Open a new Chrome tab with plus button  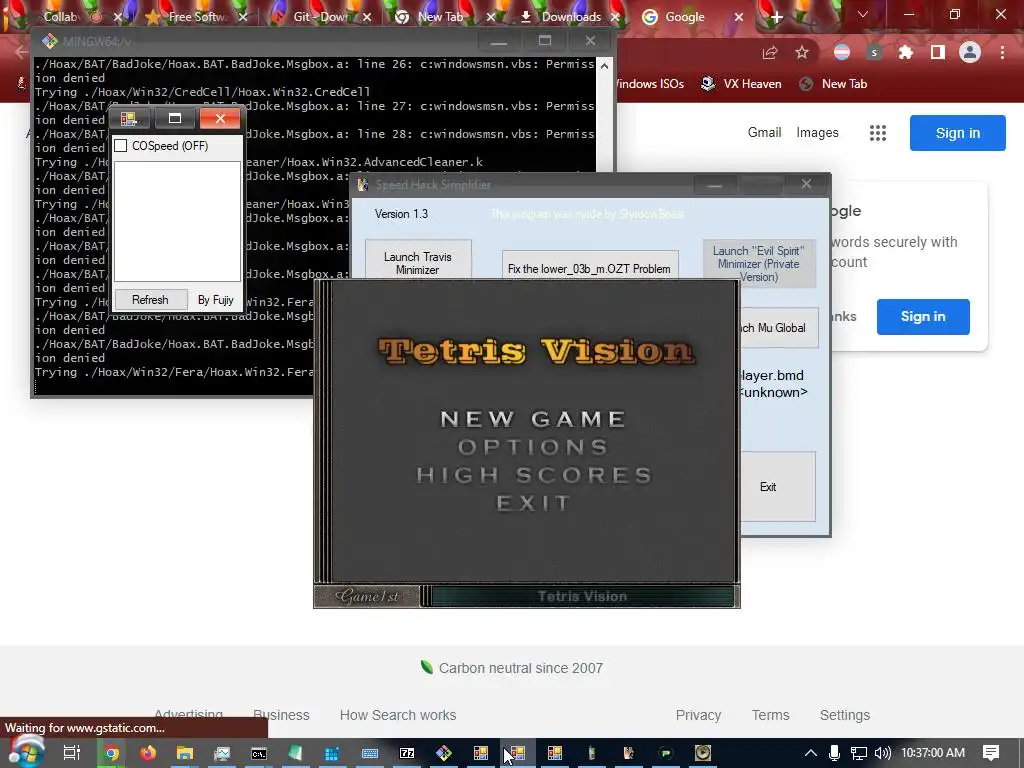776,17
